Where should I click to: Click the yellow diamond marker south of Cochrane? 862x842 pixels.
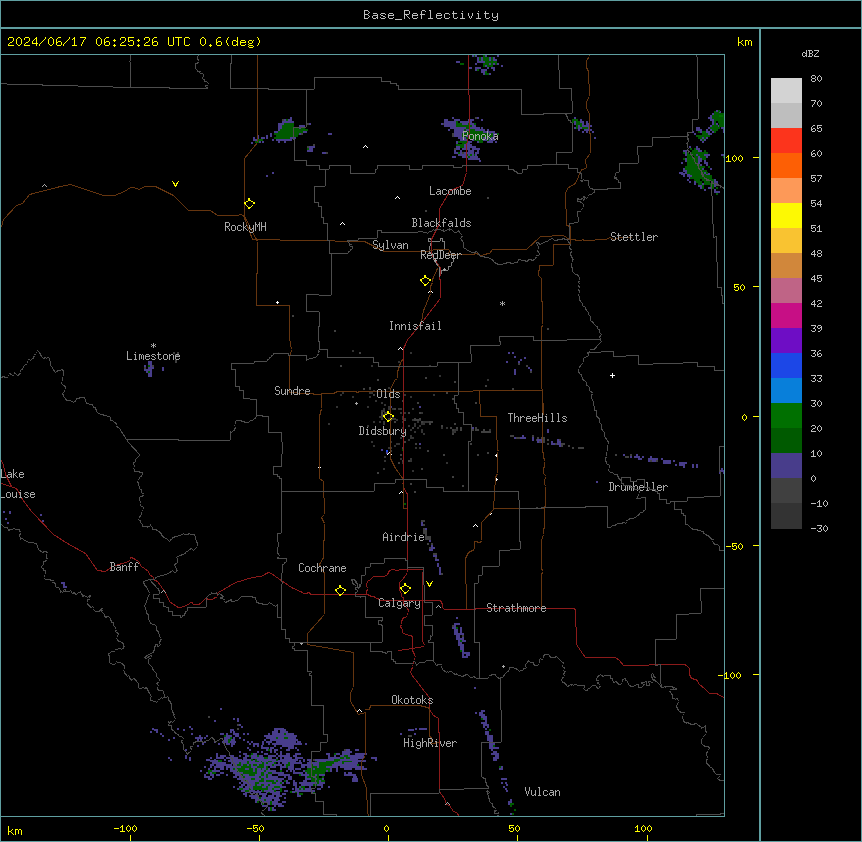(340, 590)
